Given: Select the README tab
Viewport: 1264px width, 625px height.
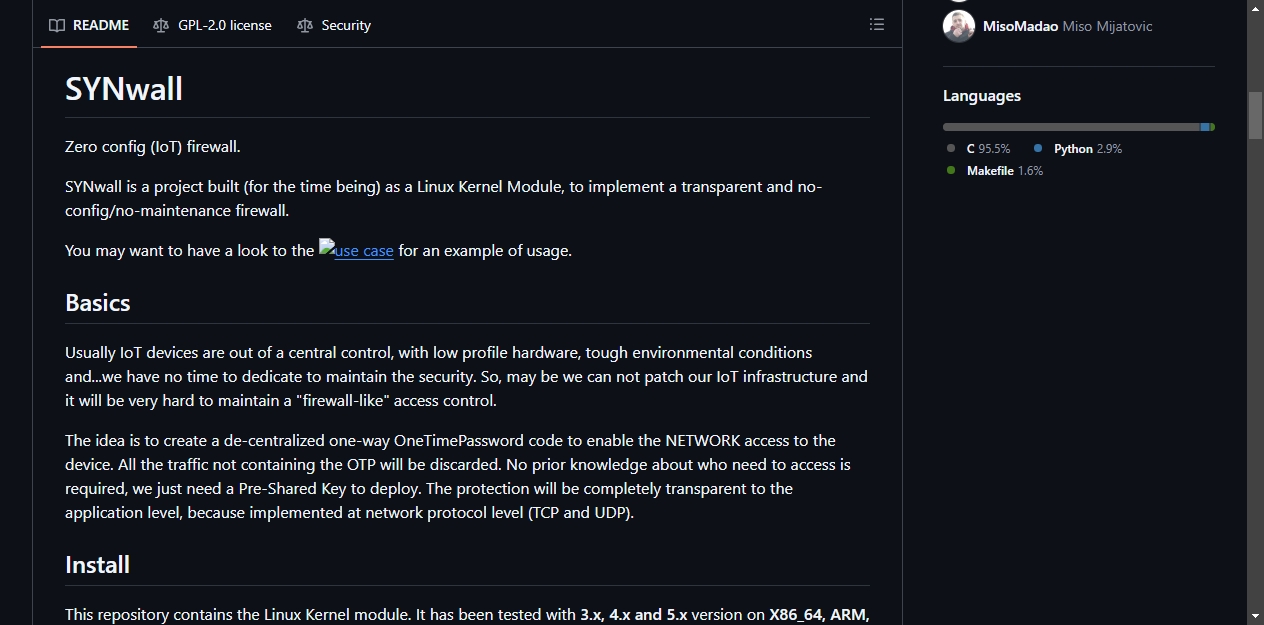Looking at the screenshot, I should (89, 25).
